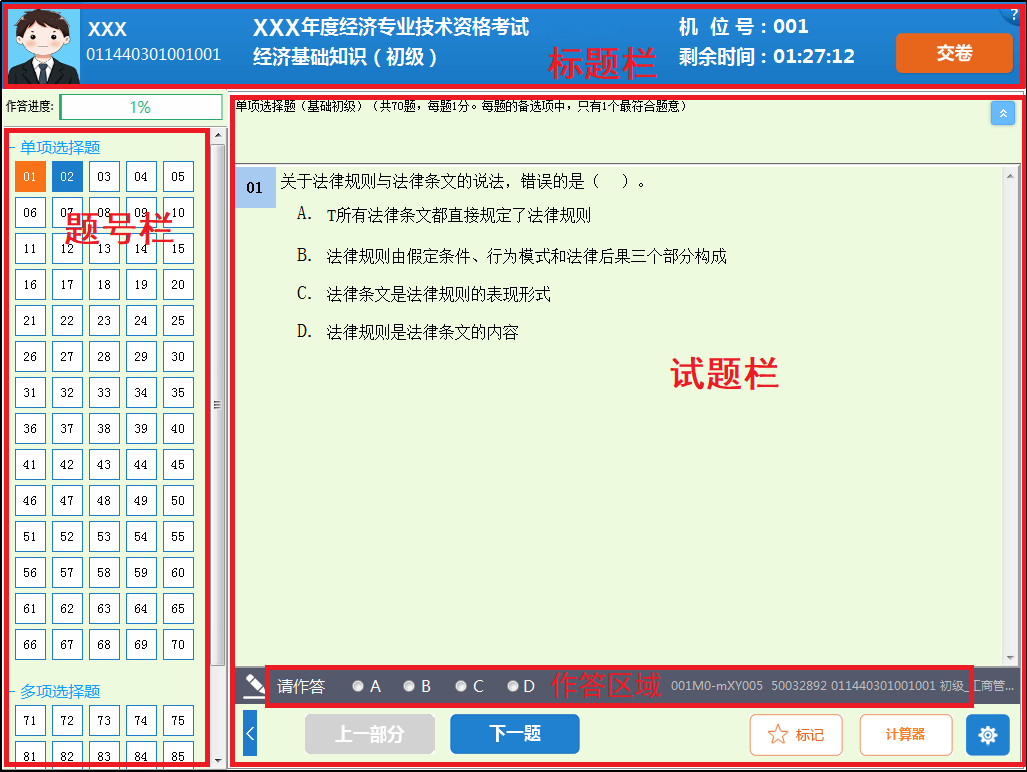Pick answer option D
The width and height of the screenshot is (1027, 772).
click(x=512, y=687)
